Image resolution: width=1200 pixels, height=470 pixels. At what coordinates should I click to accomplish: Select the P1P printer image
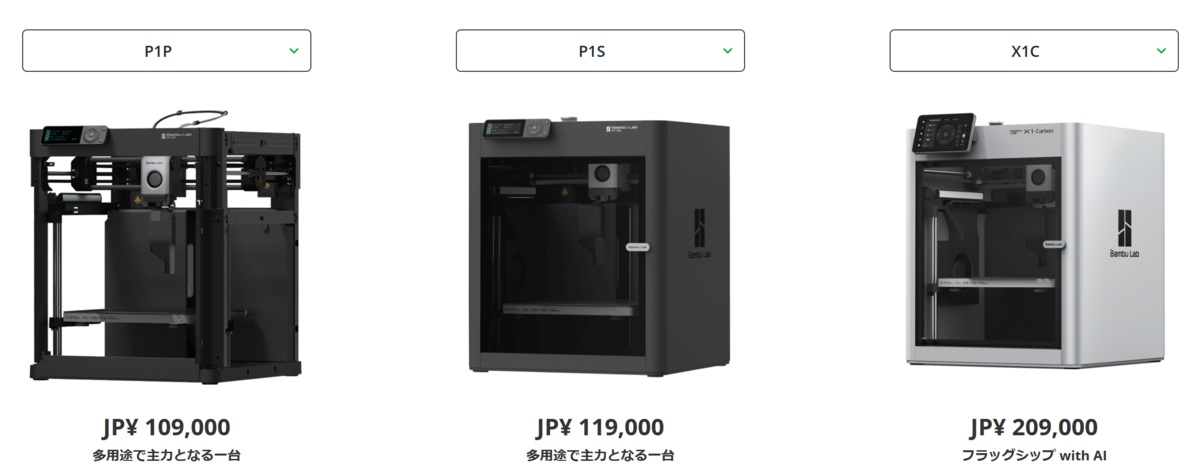[166, 245]
